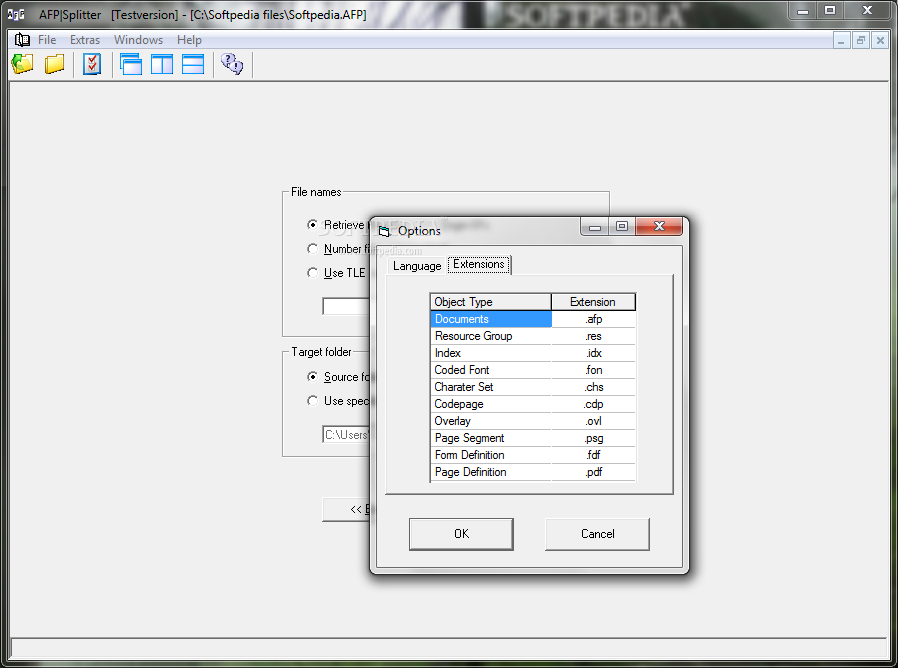Click the .pdf extension cell
This screenshot has height=668, width=898.
coord(594,472)
